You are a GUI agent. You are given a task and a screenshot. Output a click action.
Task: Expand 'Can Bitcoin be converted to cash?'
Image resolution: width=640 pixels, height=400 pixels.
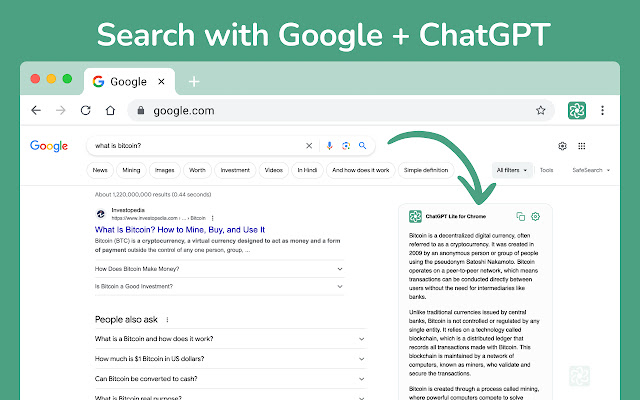pyautogui.click(x=230, y=379)
